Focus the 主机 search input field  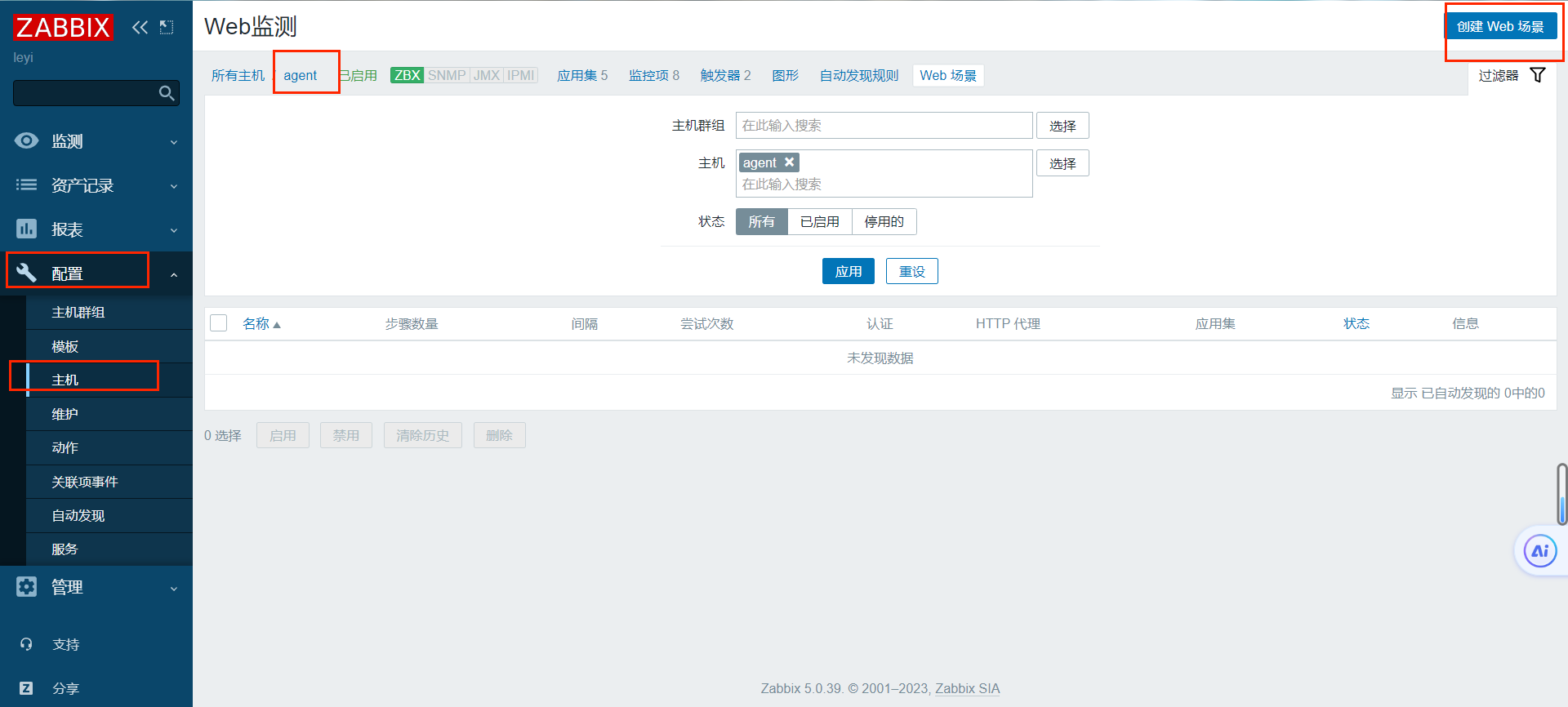coord(884,185)
